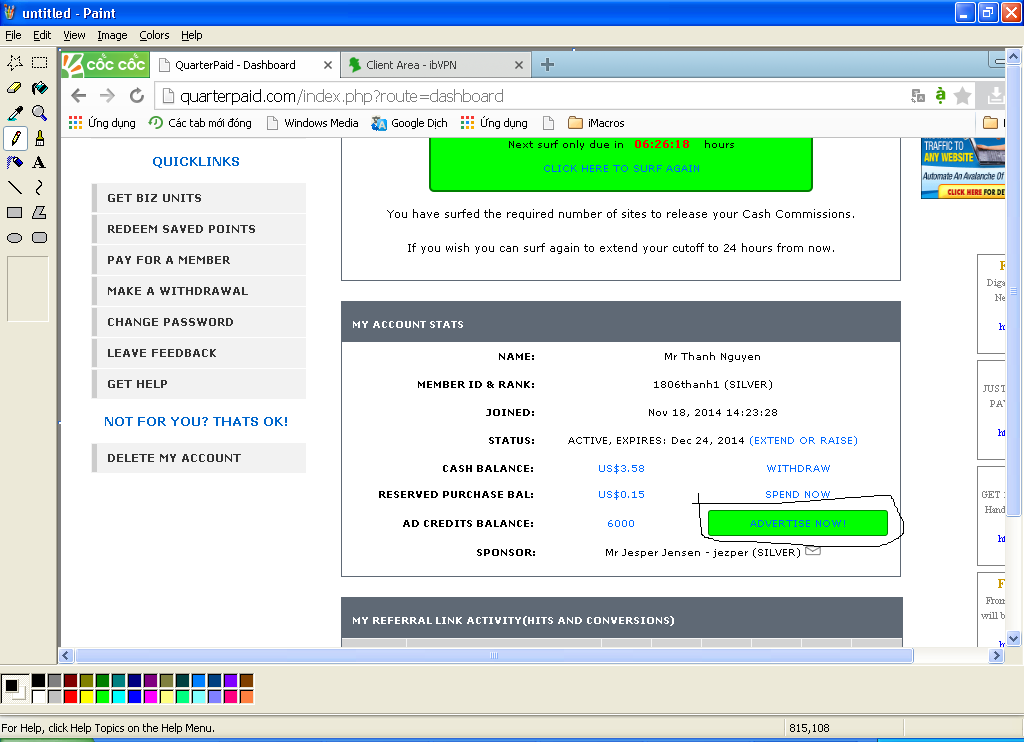Select the Free-Form Select tool
This screenshot has width=1024, height=742.
coord(15,63)
